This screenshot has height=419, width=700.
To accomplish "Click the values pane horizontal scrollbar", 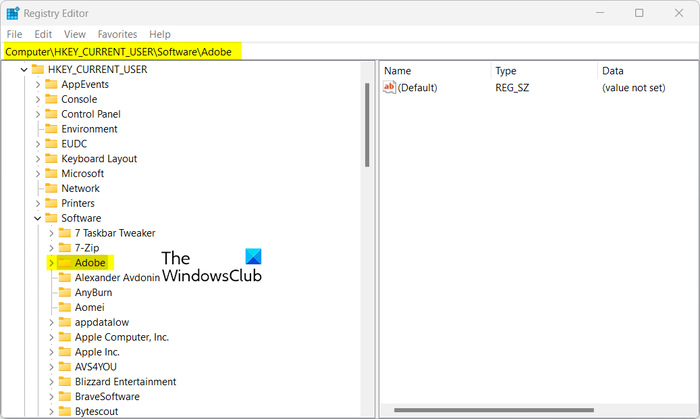I will pyautogui.click(x=494, y=410).
